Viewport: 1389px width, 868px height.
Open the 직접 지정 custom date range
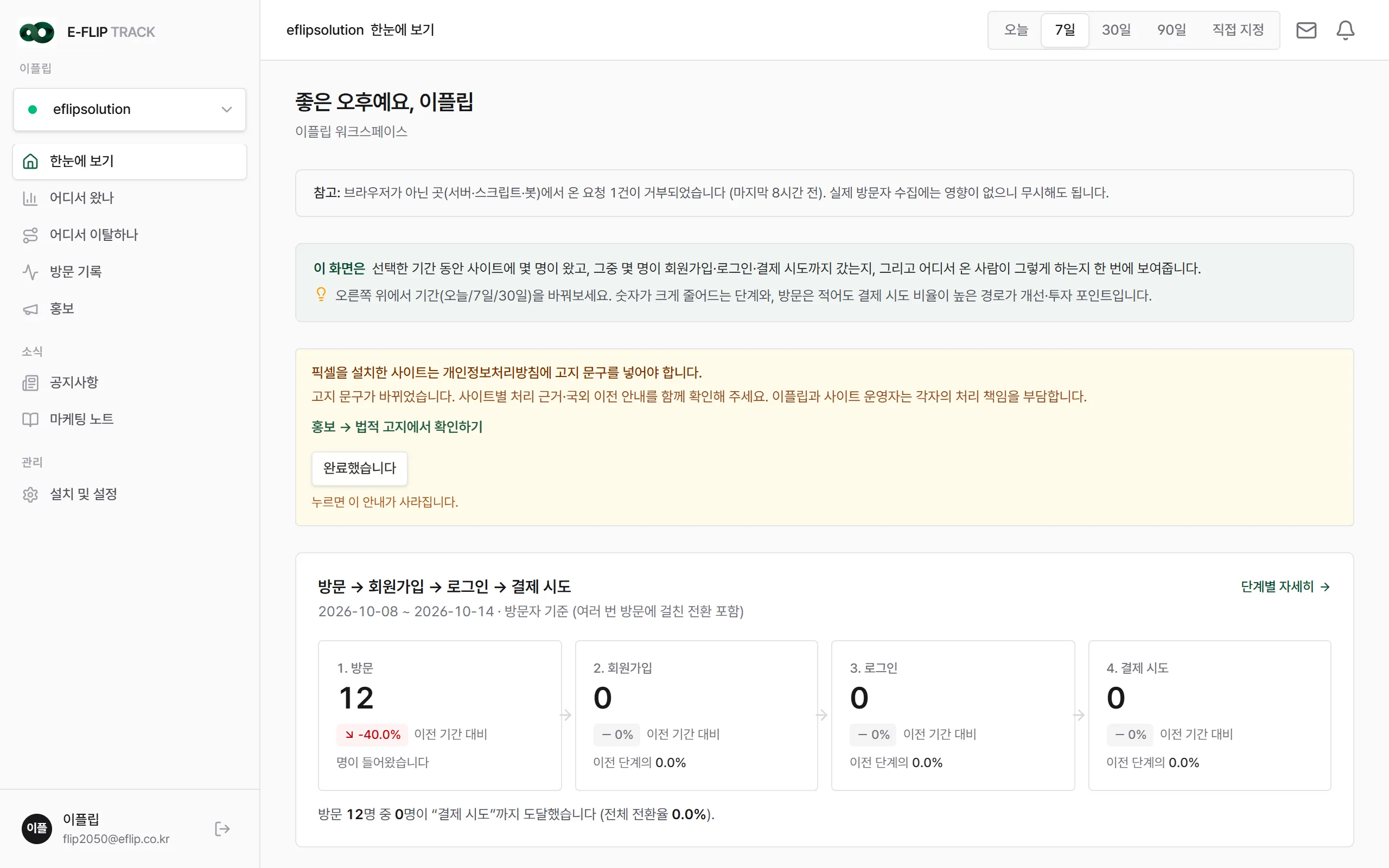coord(1238,30)
